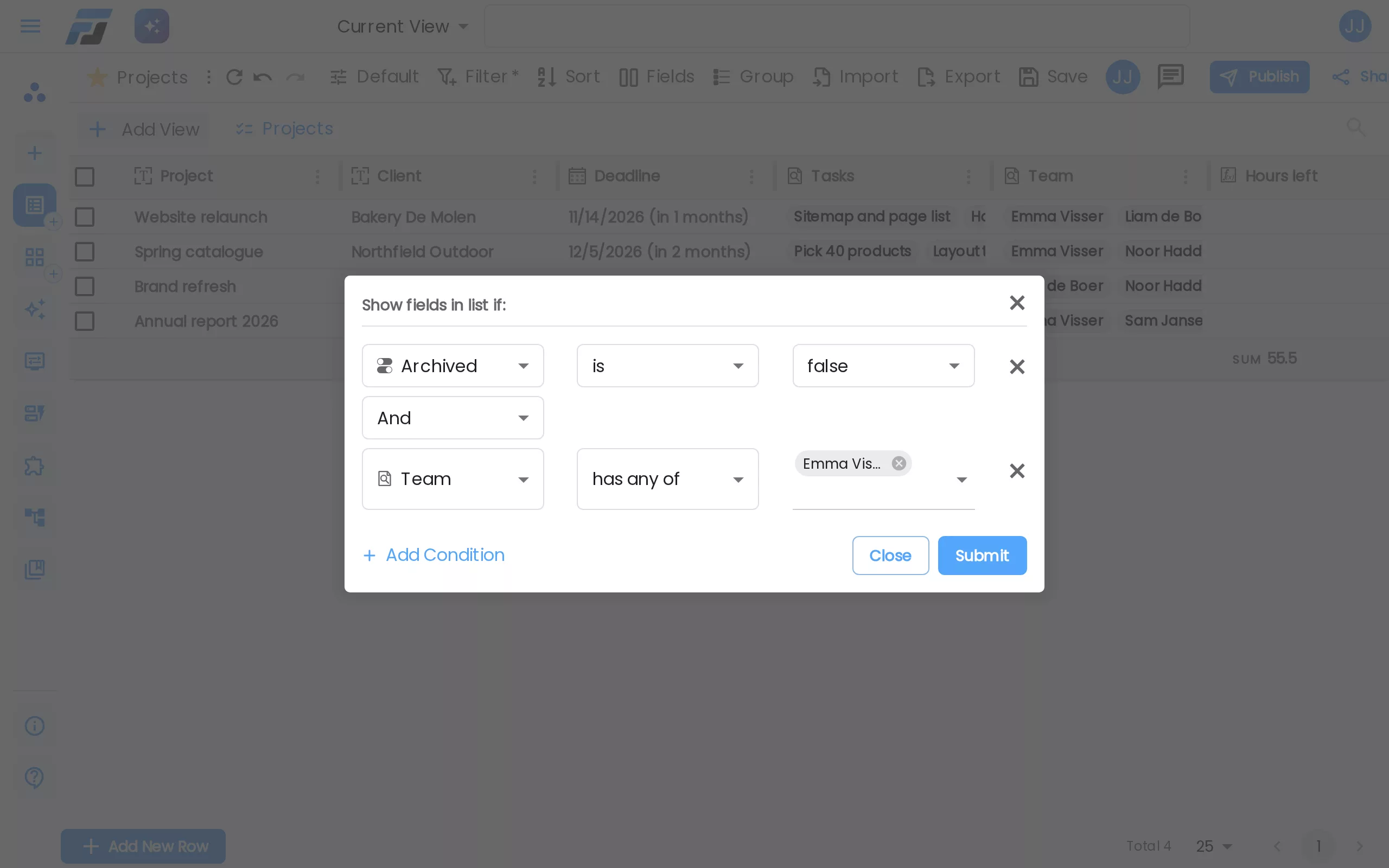
Task: Open the hamburger menu icon
Action: (30, 26)
